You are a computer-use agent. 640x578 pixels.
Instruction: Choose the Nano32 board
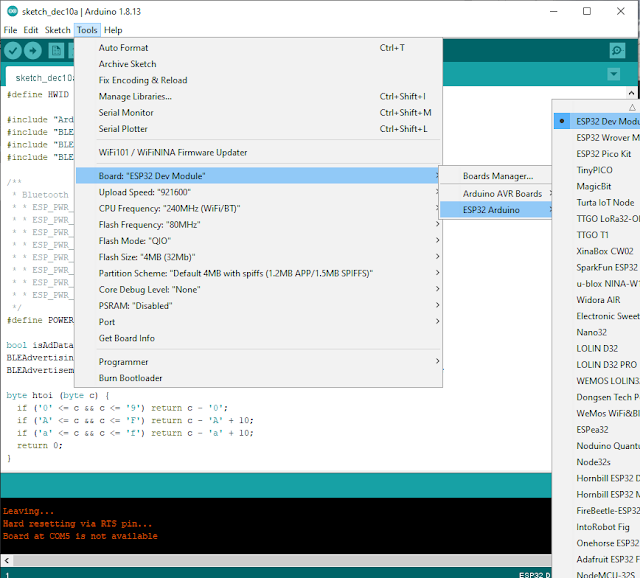[x=597, y=332]
